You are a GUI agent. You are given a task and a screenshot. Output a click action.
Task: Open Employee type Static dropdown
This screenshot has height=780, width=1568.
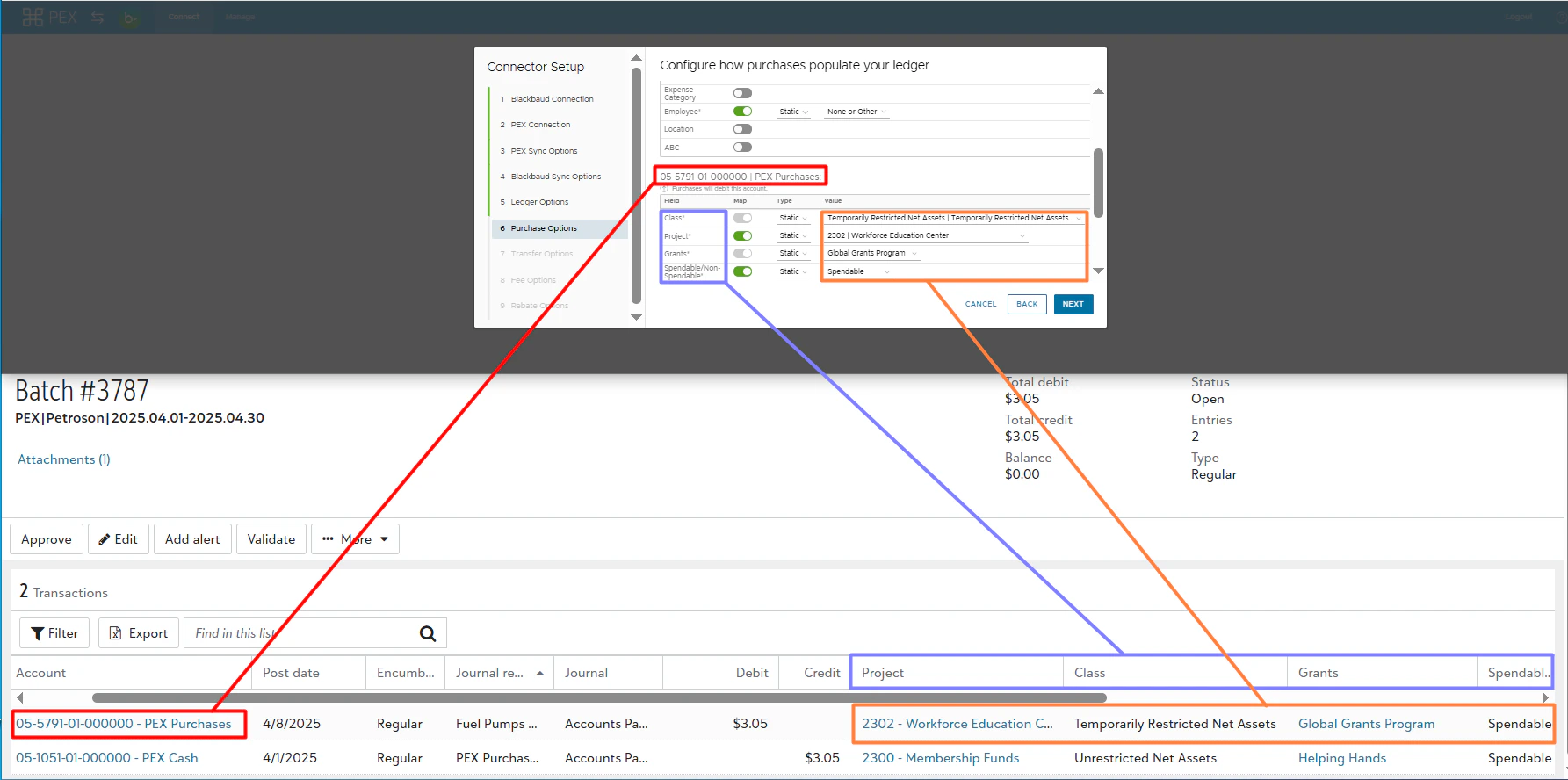point(793,112)
